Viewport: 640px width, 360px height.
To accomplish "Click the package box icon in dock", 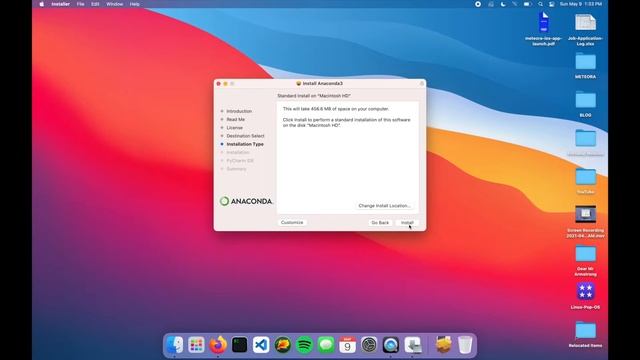I will point(443,345).
